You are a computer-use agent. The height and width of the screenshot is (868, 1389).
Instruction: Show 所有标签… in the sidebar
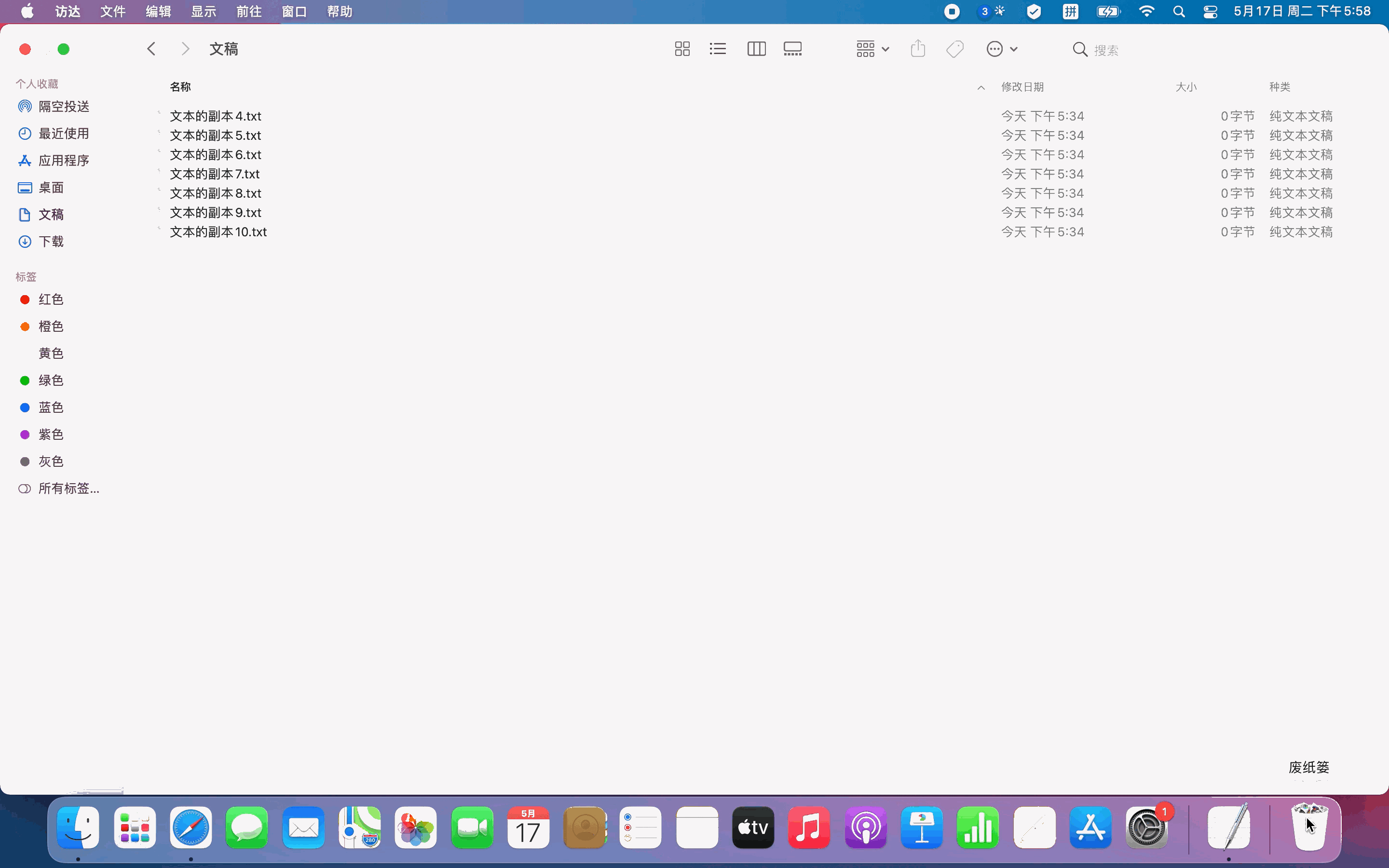pos(68,488)
